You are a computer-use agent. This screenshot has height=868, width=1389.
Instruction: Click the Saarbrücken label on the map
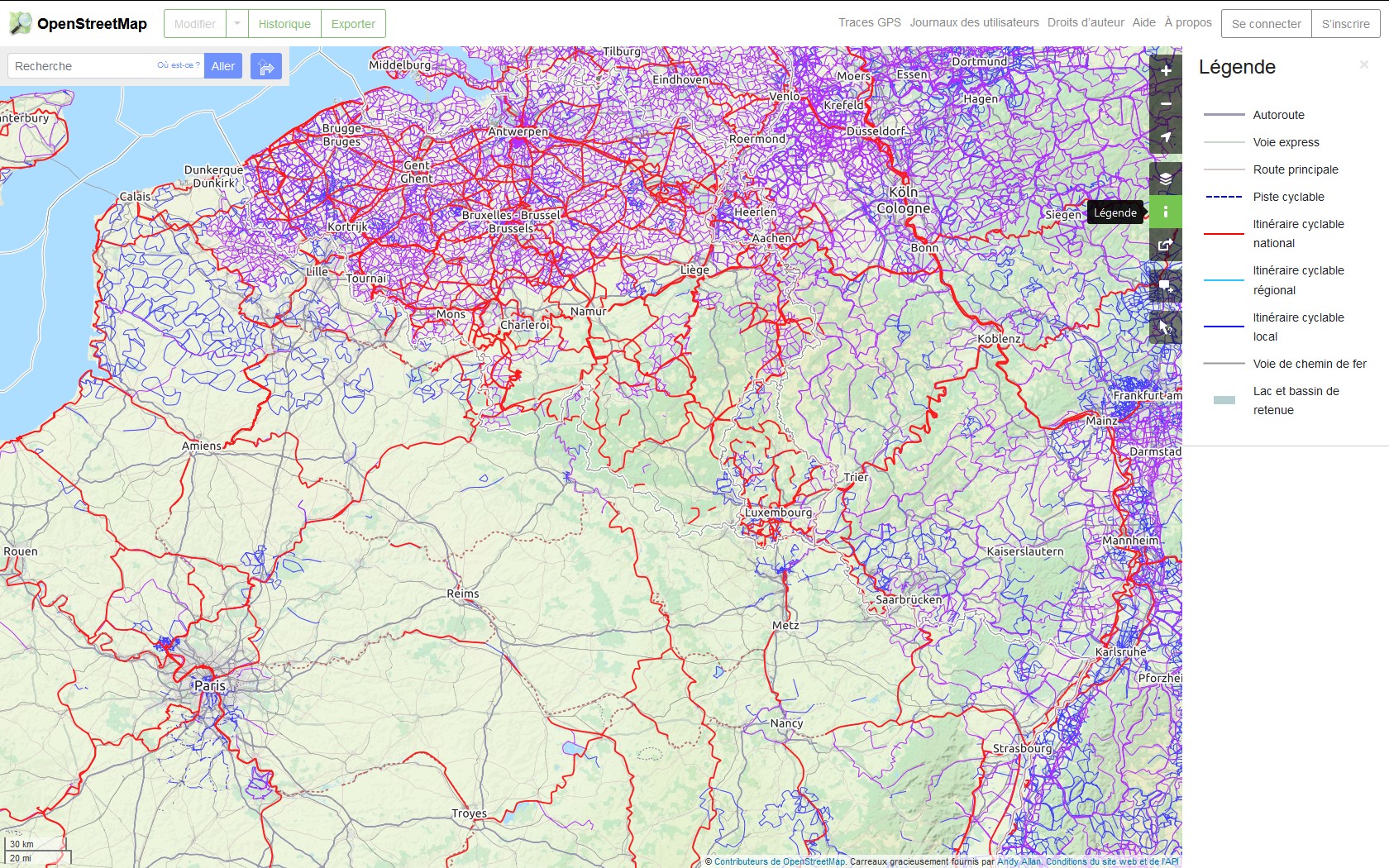pos(909,599)
